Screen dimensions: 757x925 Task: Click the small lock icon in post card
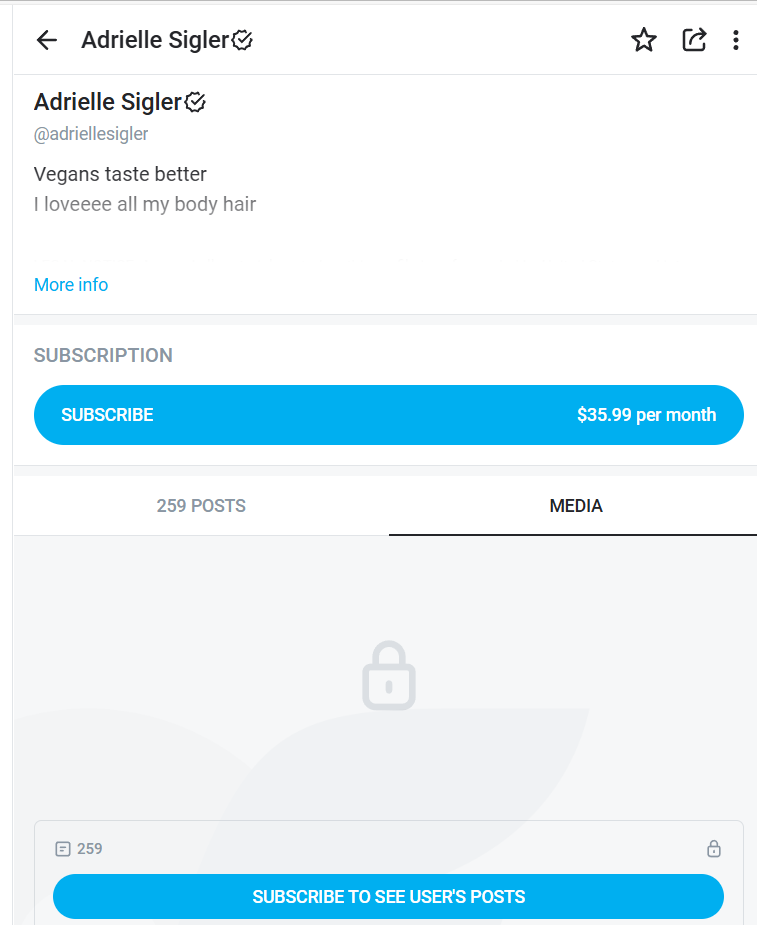coord(714,849)
